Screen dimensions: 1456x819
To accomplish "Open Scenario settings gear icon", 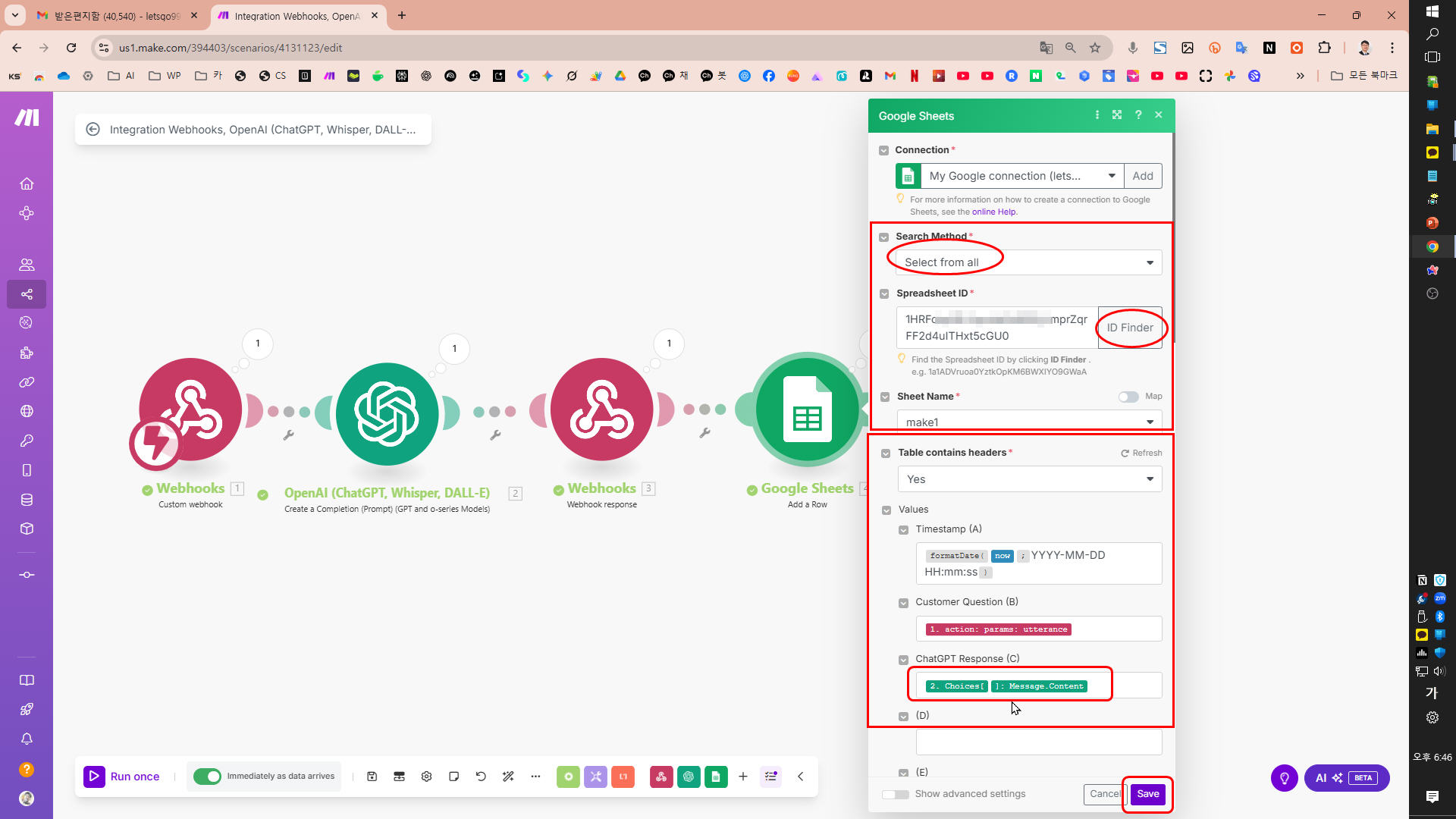I will [427, 777].
